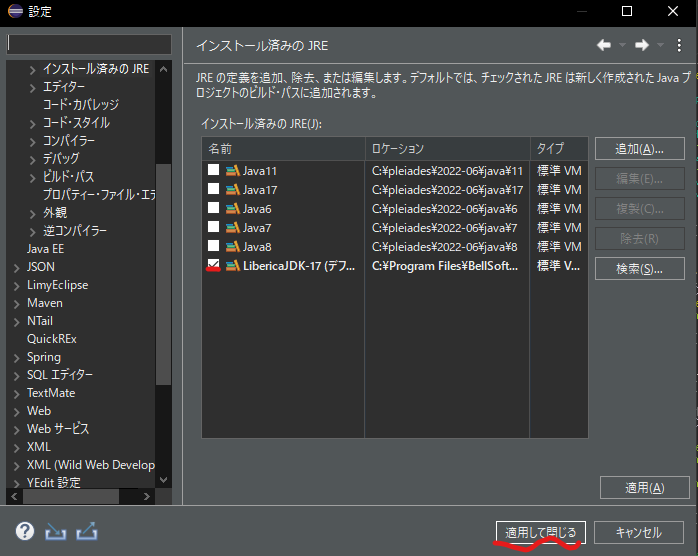Select QuickREx in the tree
This screenshot has height=556, width=698.
coord(52,339)
